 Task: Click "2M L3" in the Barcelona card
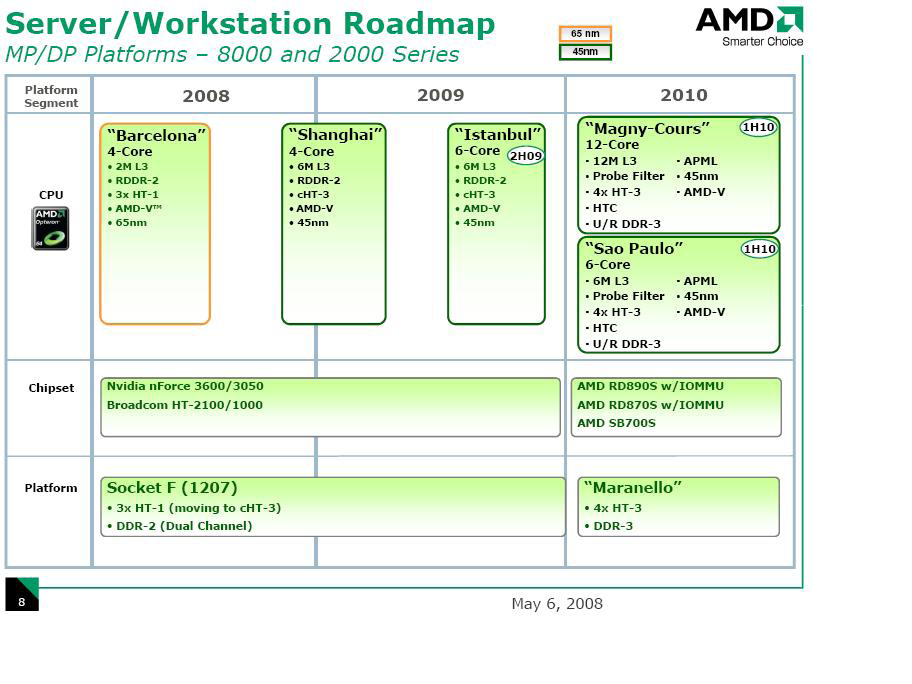pyautogui.click(x=131, y=166)
